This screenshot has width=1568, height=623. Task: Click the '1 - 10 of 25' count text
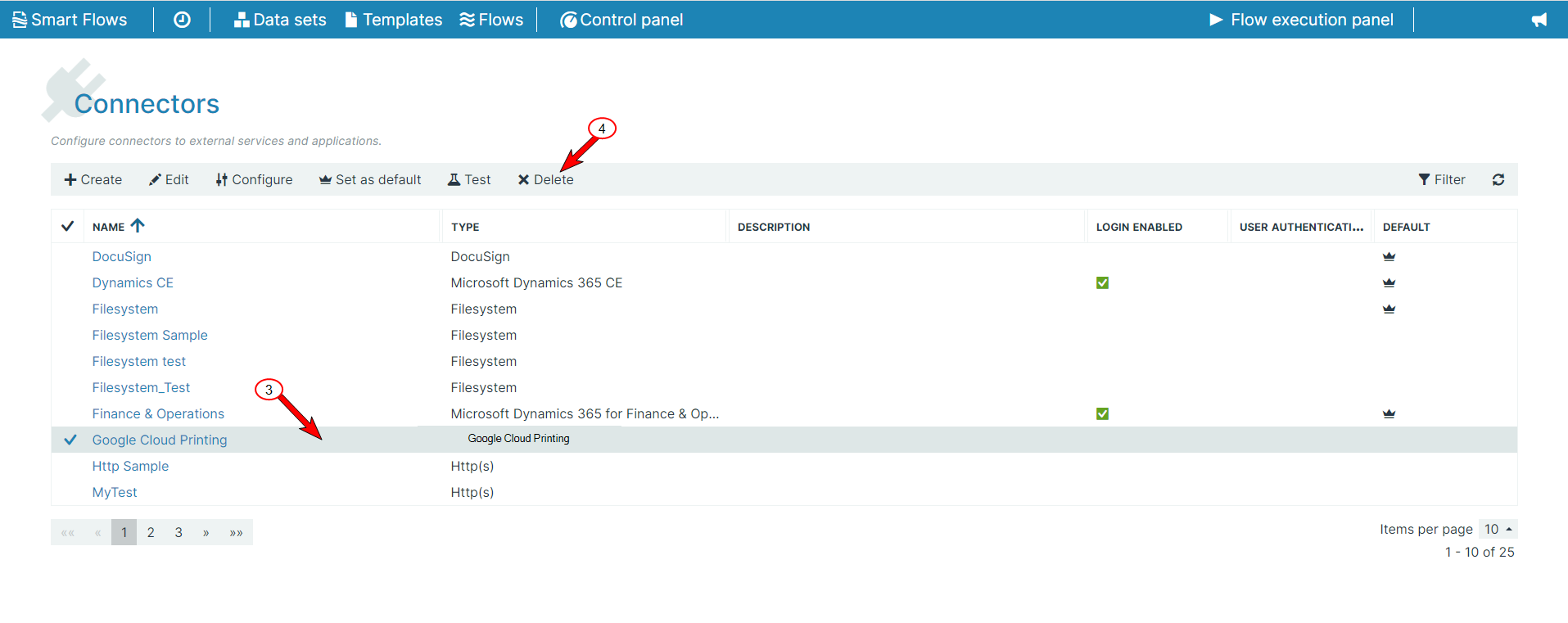tap(1480, 552)
